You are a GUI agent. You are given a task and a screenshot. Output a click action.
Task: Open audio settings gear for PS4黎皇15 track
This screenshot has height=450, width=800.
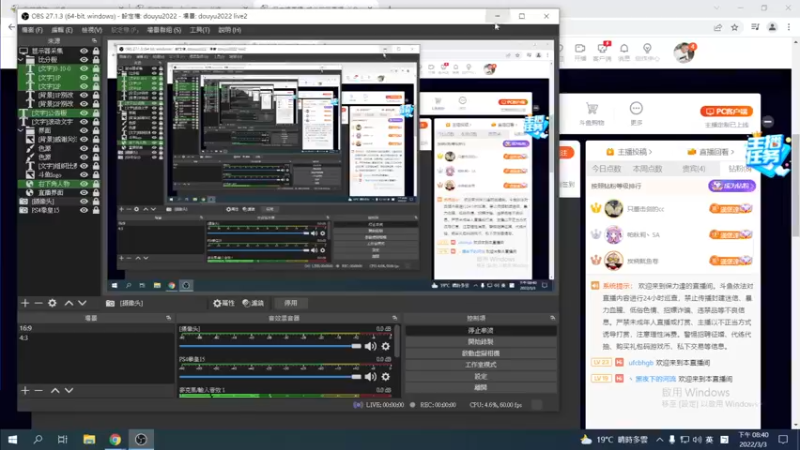click(x=386, y=377)
